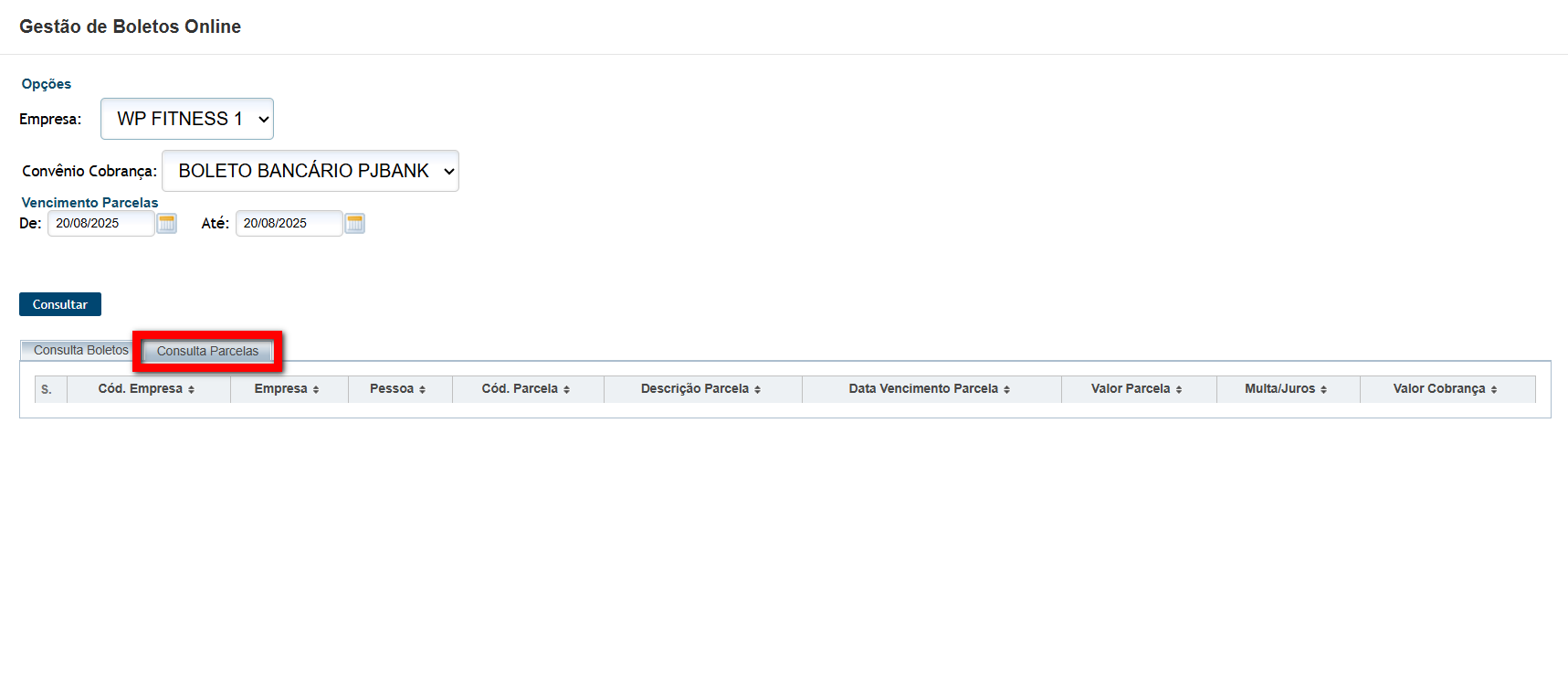Edit the De start date field
Screen dimensions: 1568x698
click(101, 223)
